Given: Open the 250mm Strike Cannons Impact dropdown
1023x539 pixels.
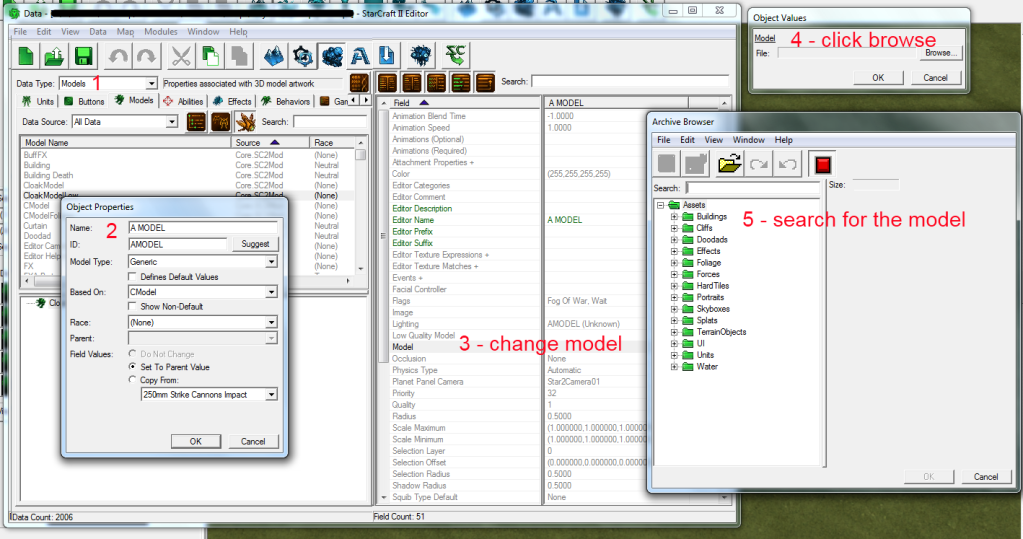Looking at the screenshot, I should (271, 395).
